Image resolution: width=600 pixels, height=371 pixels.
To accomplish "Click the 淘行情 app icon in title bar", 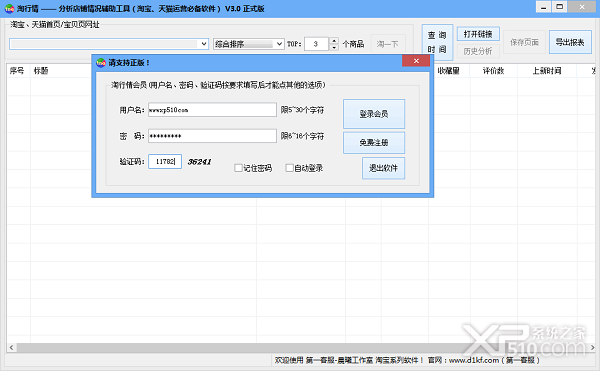I will (x=9, y=8).
